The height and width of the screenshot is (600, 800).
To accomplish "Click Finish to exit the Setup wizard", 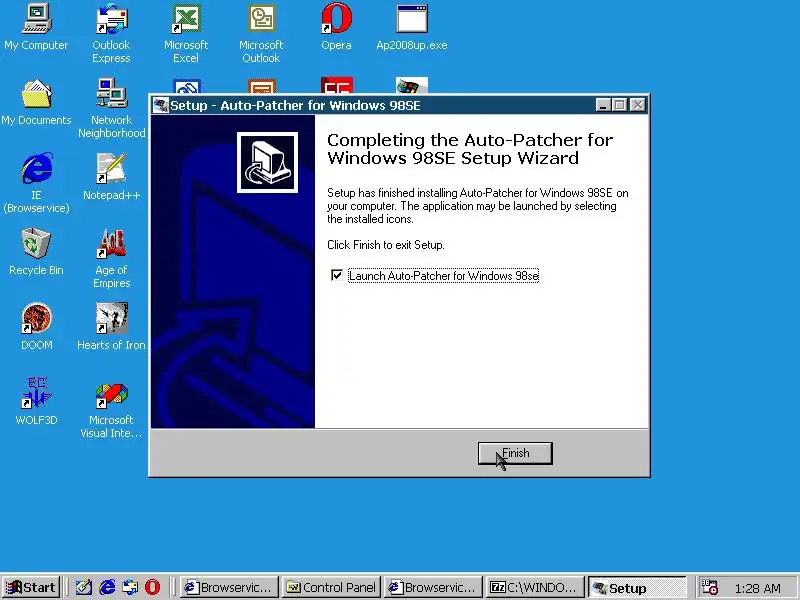I will [x=515, y=453].
